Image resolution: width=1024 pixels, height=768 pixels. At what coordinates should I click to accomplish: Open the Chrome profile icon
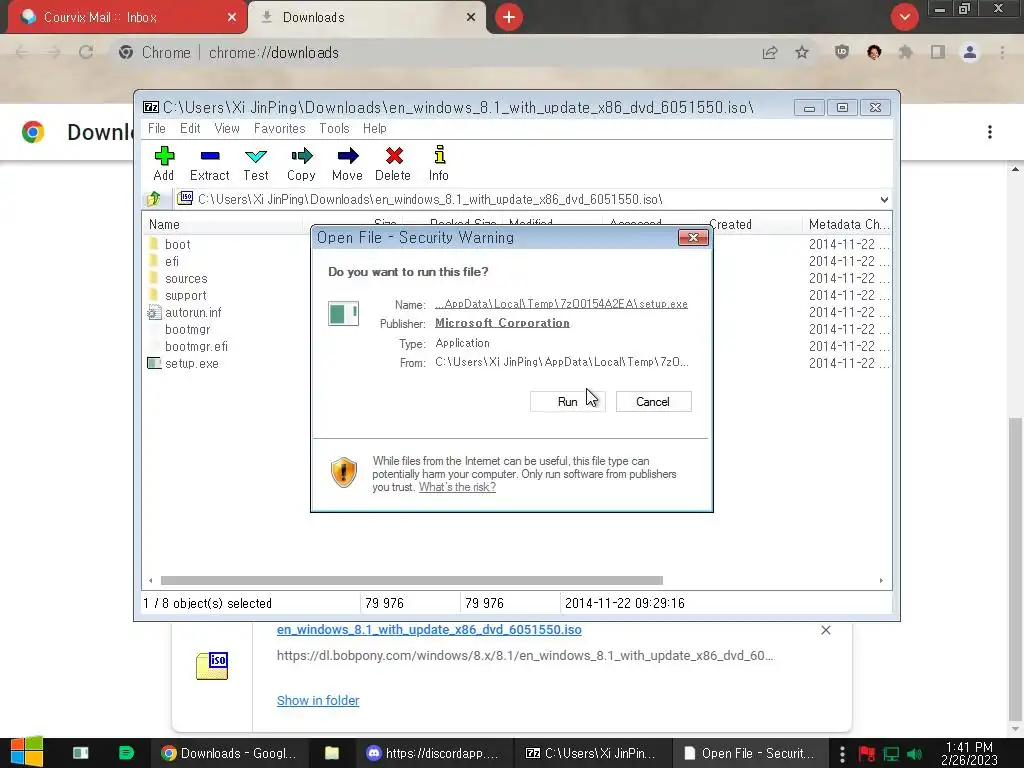tap(970, 52)
